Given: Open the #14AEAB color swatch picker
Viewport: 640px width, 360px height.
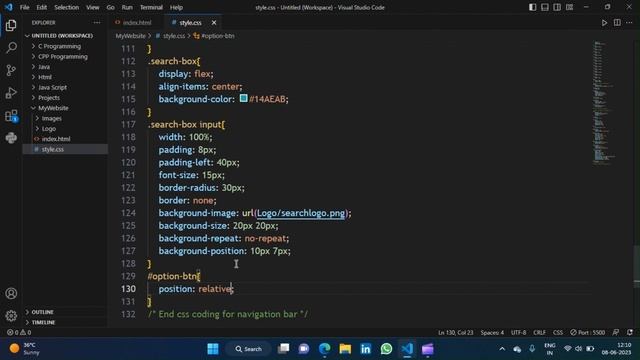Looking at the screenshot, I should point(244,98).
